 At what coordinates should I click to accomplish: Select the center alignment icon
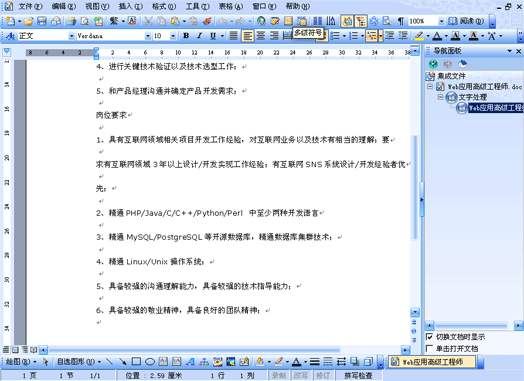coord(261,35)
